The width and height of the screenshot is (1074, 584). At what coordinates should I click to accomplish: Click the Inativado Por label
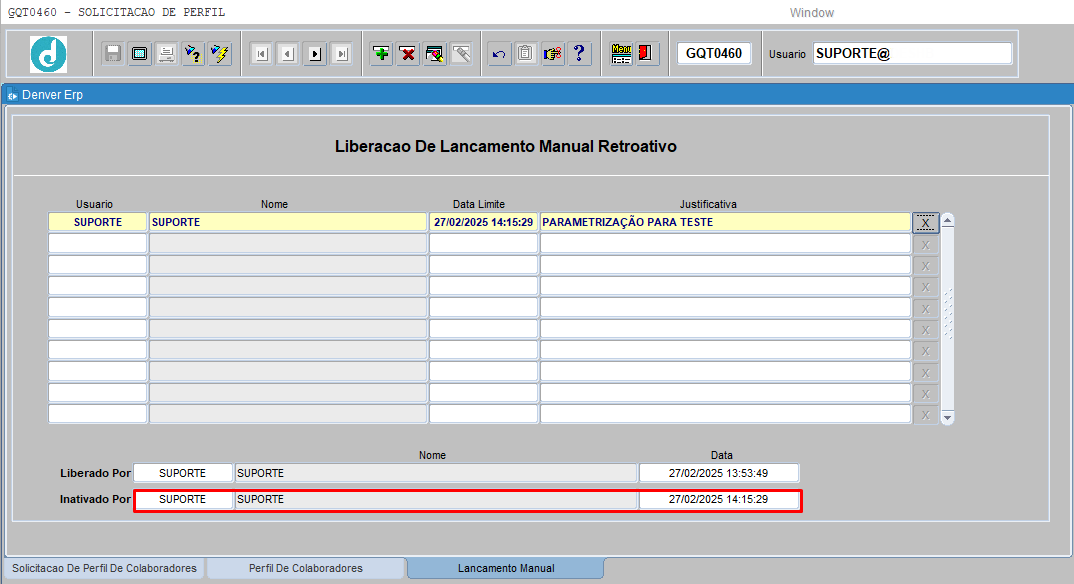pos(95,499)
